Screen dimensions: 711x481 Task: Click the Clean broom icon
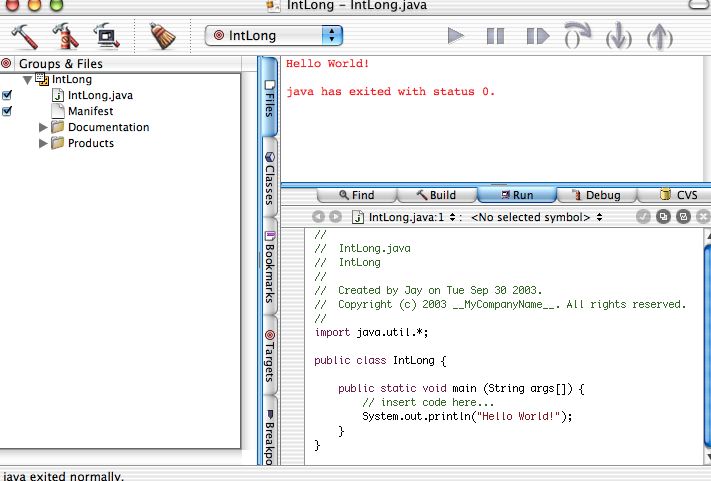pyautogui.click(x=162, y=36)
